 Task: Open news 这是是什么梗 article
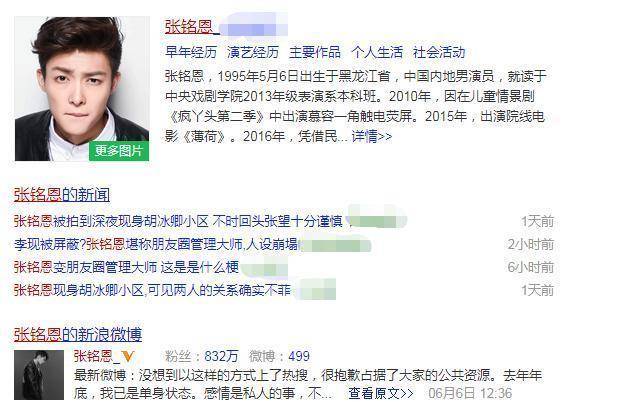click(x=126, y=267)
